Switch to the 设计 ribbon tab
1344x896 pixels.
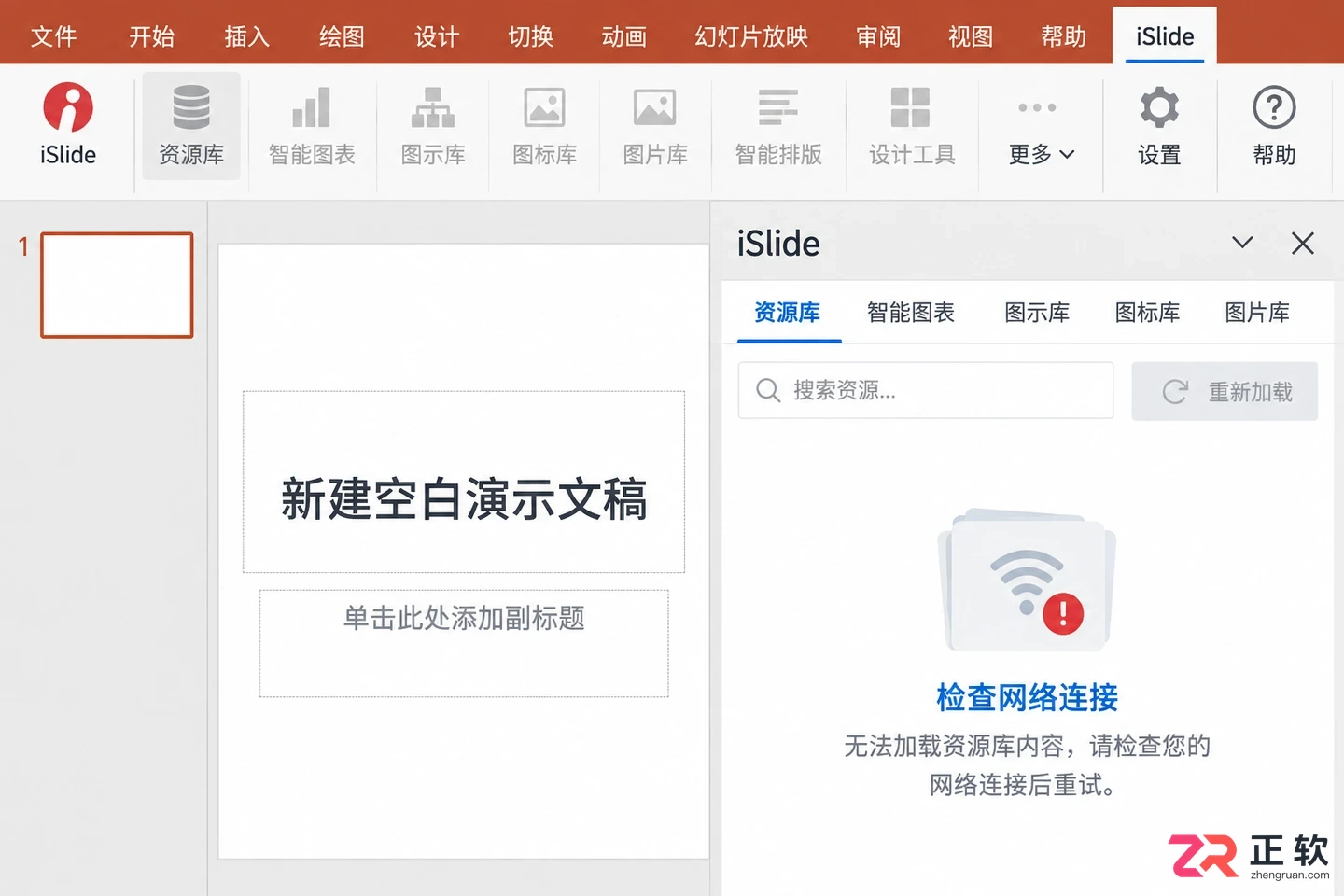click(x=437, y=36)
